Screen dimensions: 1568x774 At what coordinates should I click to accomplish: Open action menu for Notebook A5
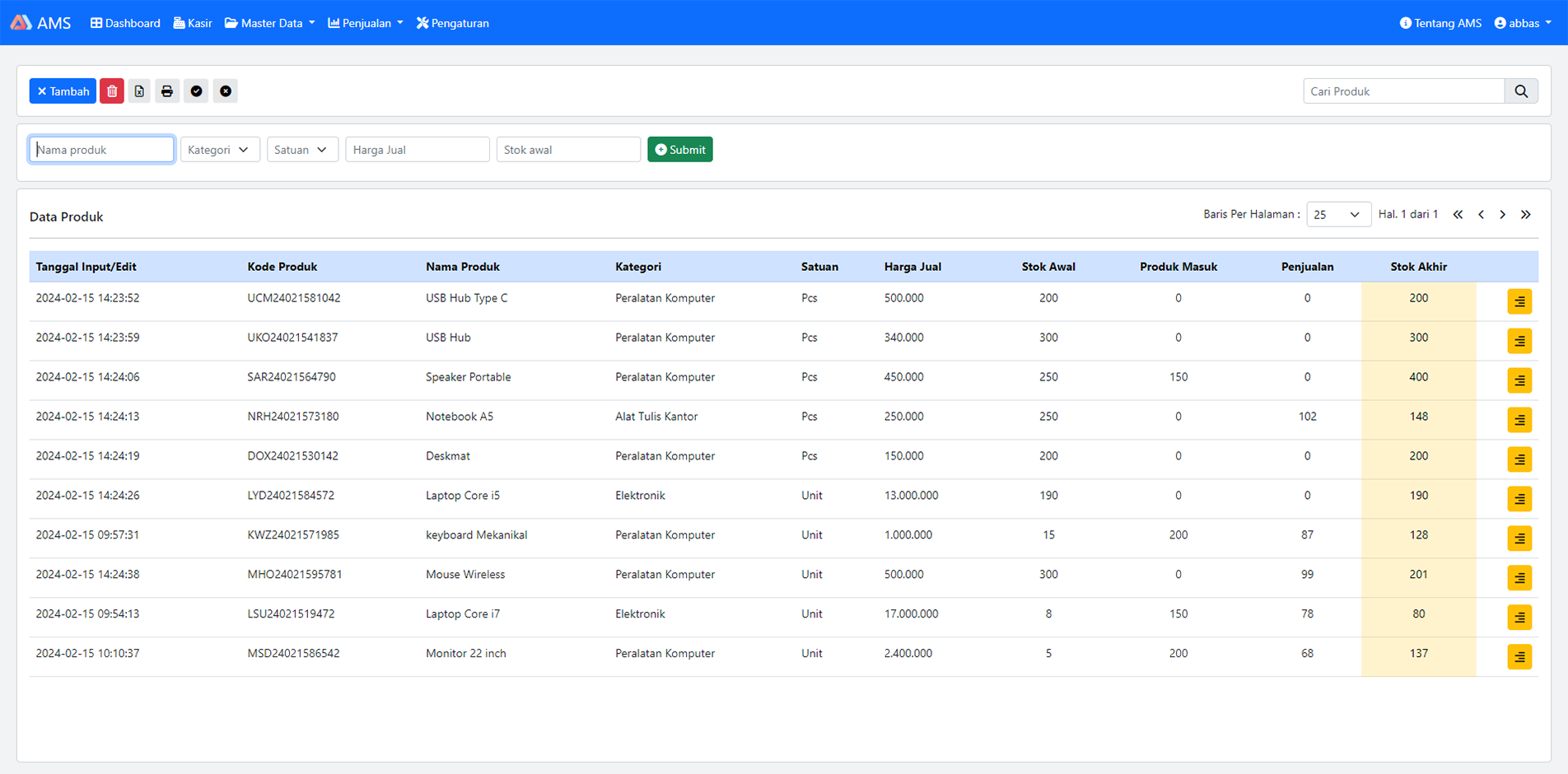click(x=1519, y=420)
